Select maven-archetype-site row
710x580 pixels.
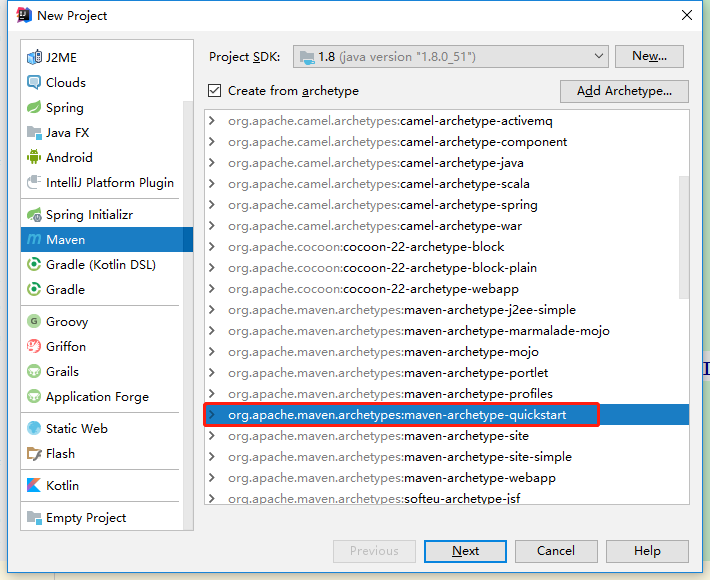(x=446, y=436)
